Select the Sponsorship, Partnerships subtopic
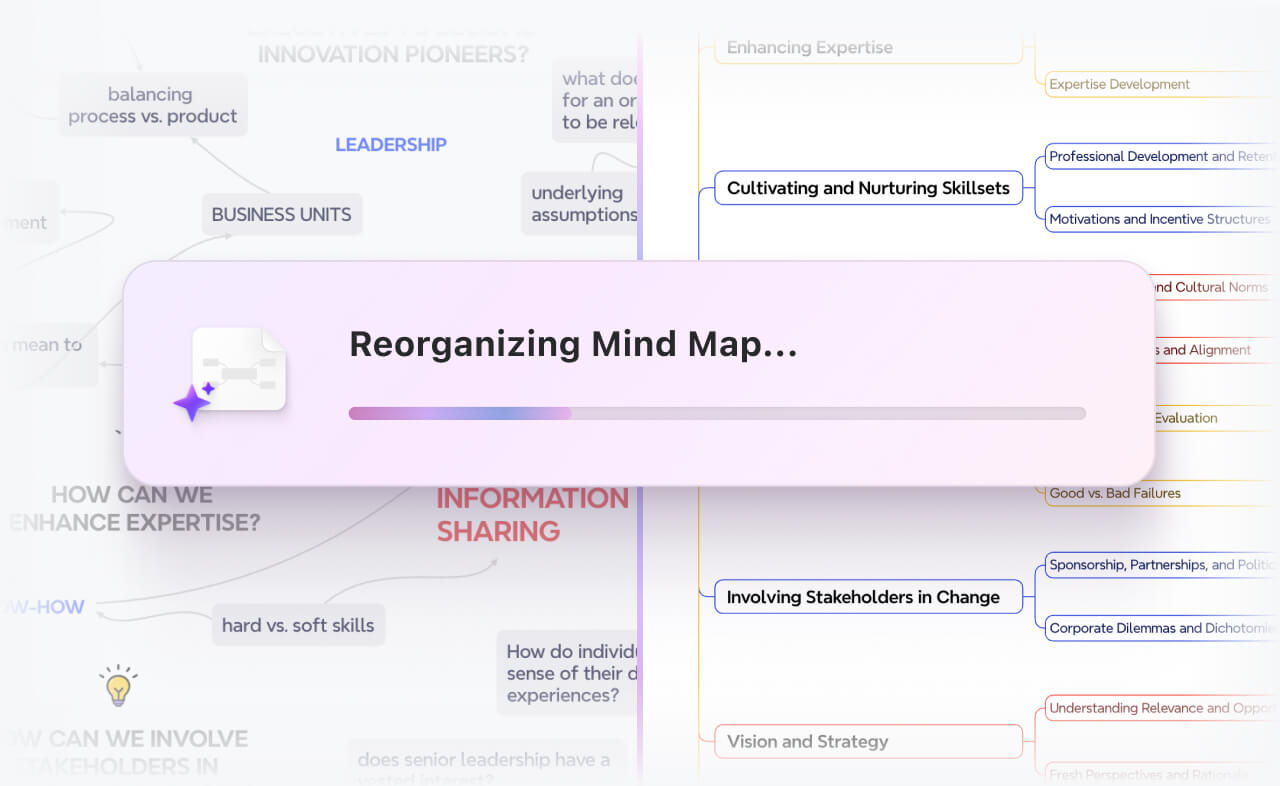Screen dimensions: 1280x786 click(1160, 565)
